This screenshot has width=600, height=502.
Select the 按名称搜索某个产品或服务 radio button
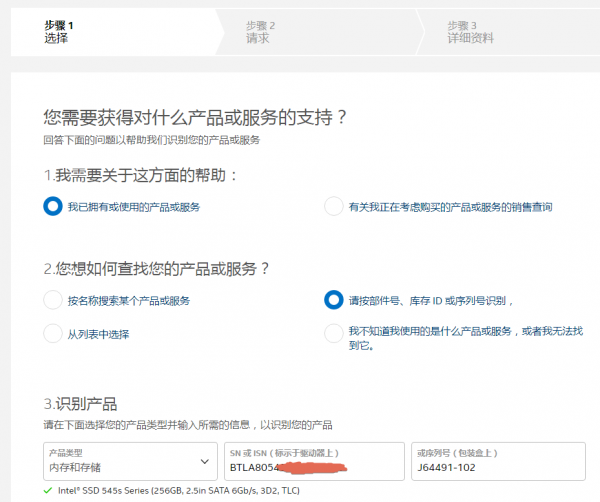pyautogui.click(x=53, y=300)
